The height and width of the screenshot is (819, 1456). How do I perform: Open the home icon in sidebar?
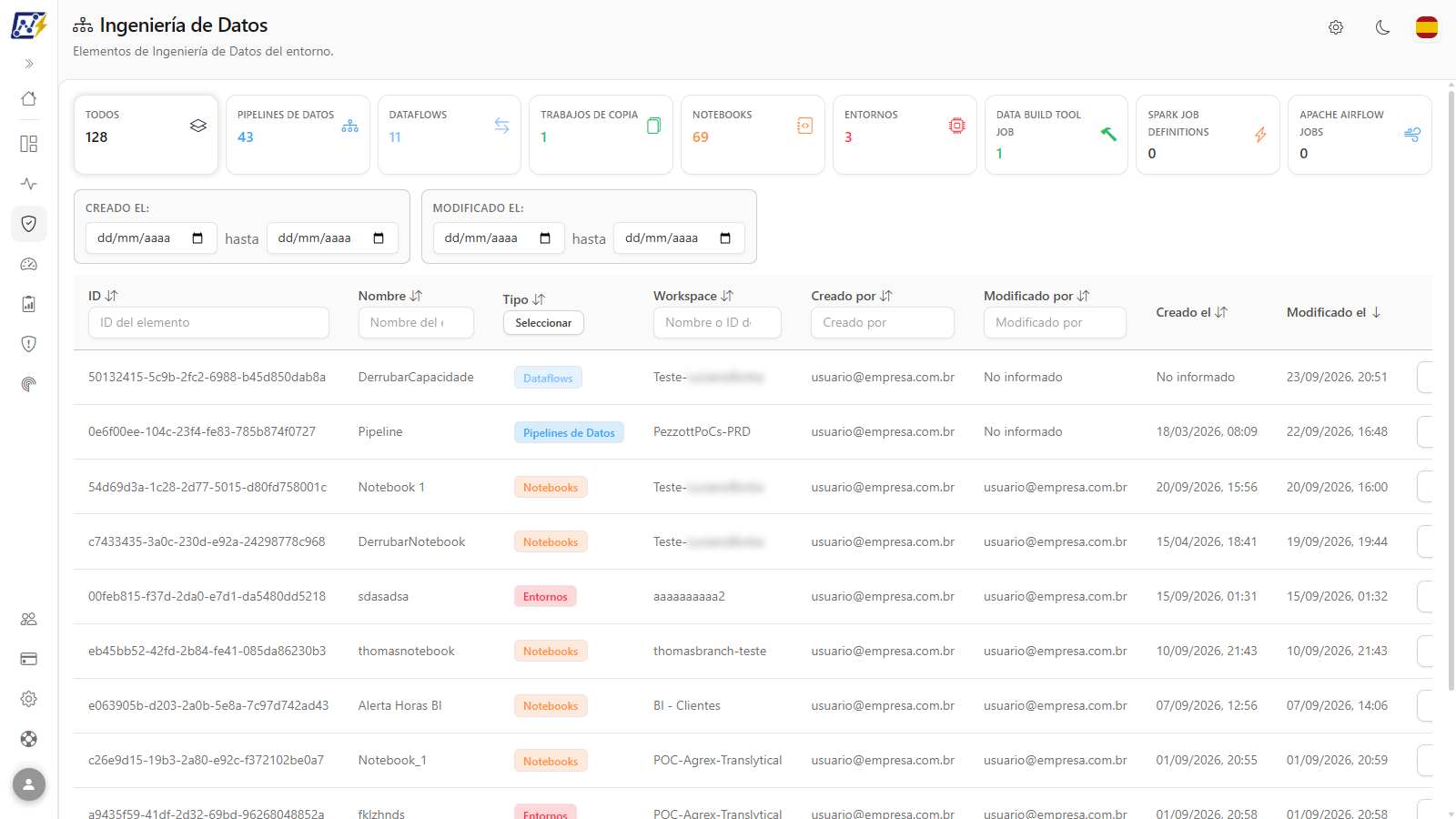pos(29,99)
